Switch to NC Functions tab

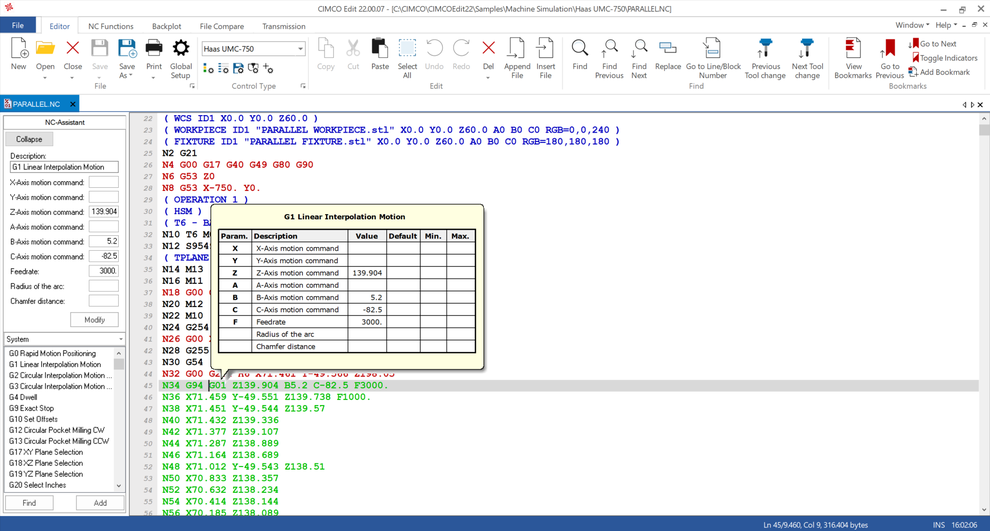pyautogui.click(x=110, y=26)
